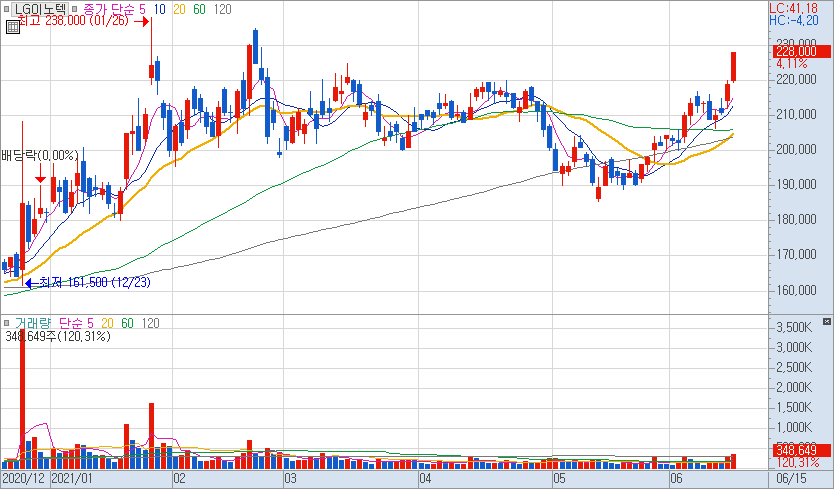
Task: Click the gray 120 volume average label
Action: coord(151,323)
